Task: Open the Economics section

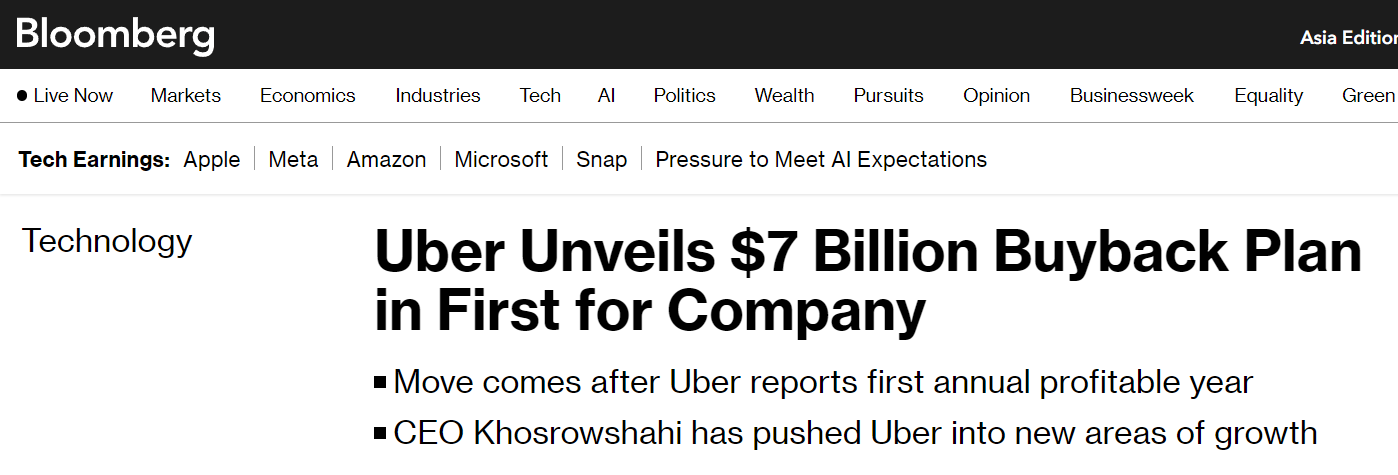Action: click(307, 96)
